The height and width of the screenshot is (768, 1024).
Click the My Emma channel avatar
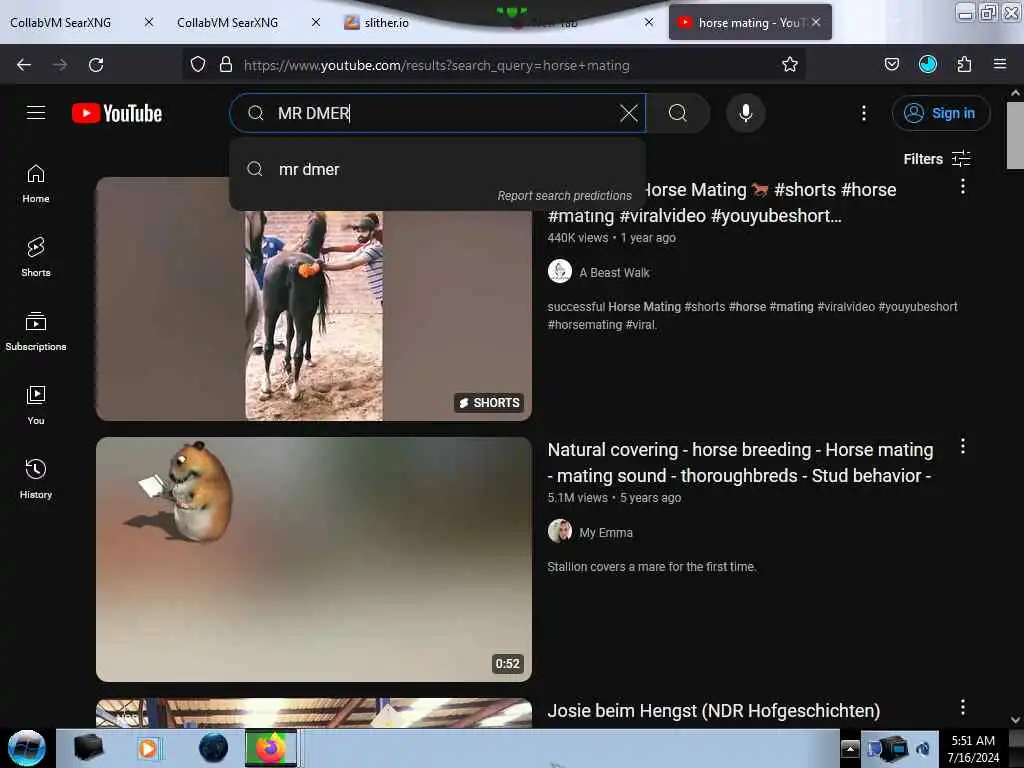click(x=560, y=531)
